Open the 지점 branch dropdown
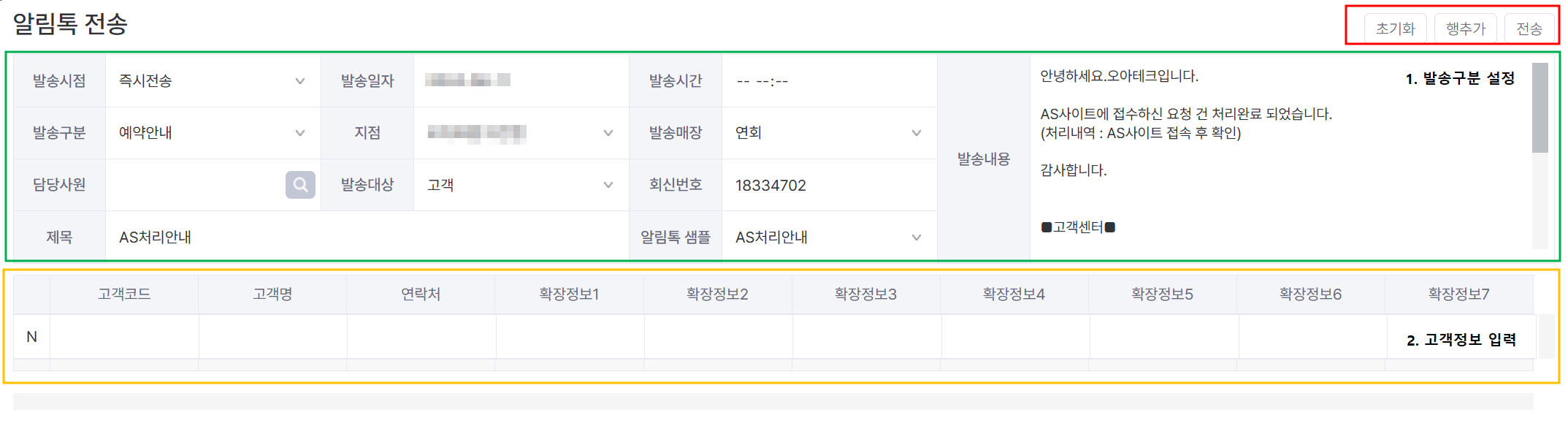1568x426 pixels. (520, 132)
